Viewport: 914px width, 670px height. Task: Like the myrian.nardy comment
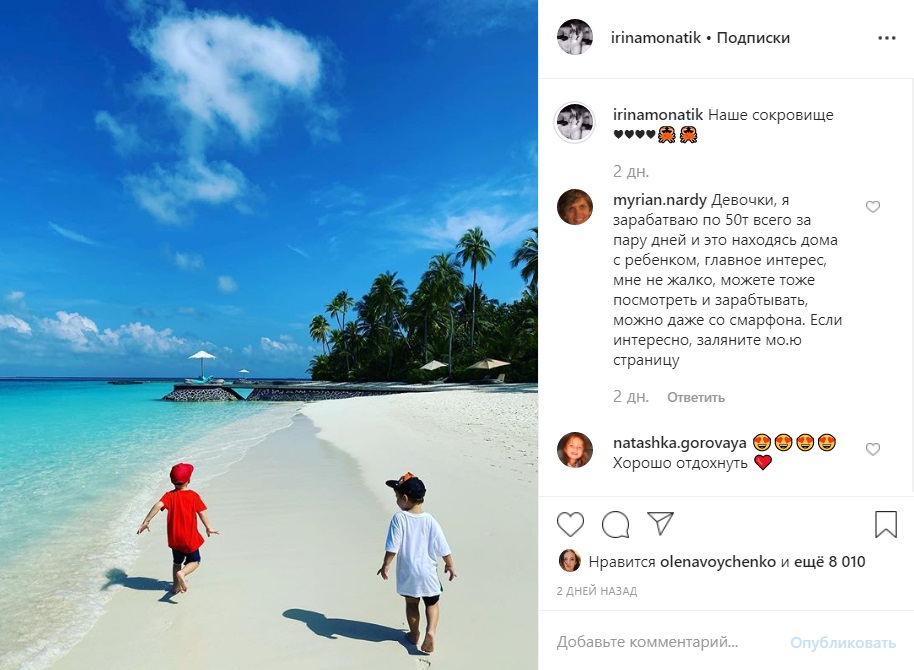coord(873,206)
